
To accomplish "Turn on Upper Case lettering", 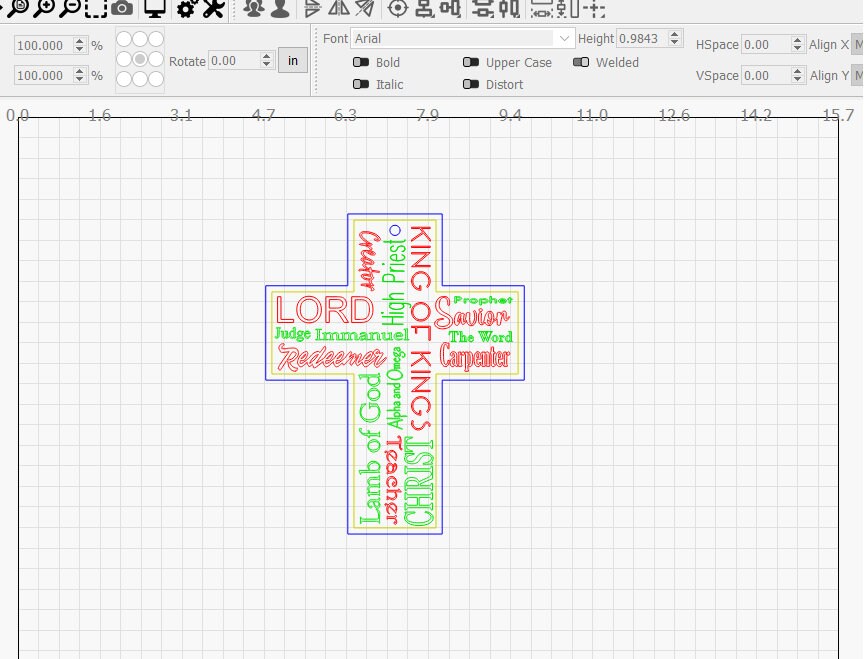I will (x=472, y=62).
